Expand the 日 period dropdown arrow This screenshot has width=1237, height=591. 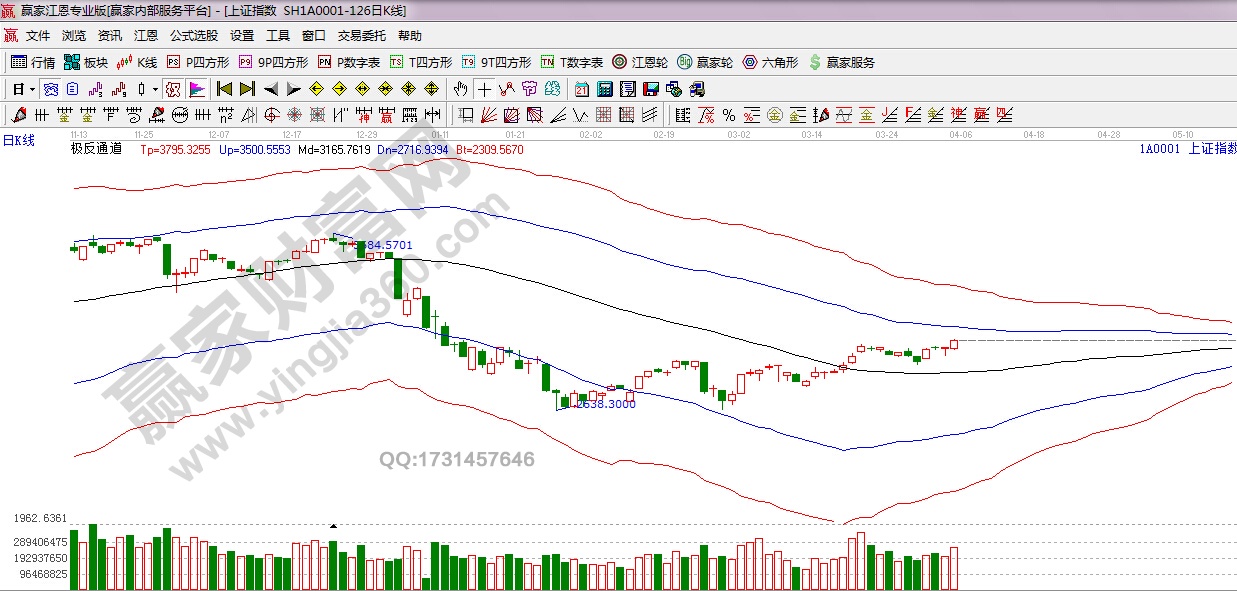pyautogui.click(x=32, y=89)
